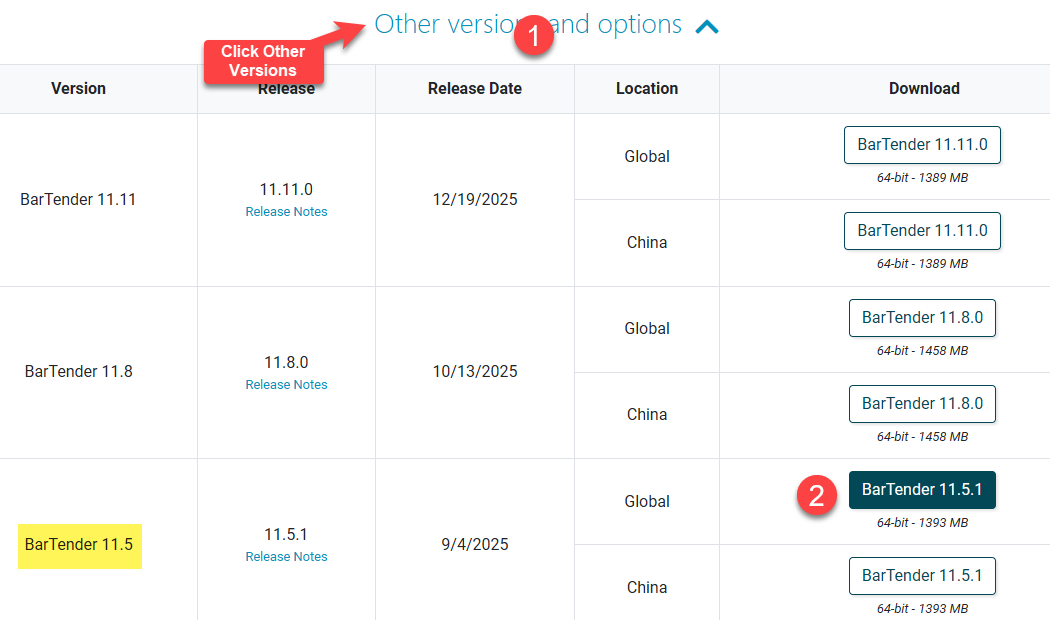This screenshot has height=620, width=1050.
Task: Open Release Notes for 11.11.0
Action: pyautogui.click(x=286, y=212)
